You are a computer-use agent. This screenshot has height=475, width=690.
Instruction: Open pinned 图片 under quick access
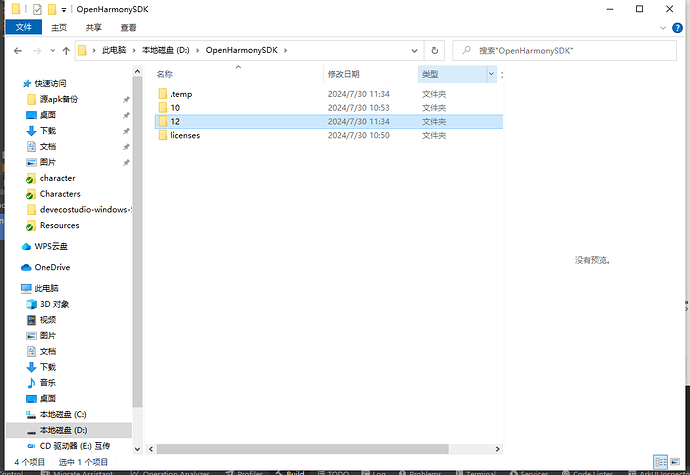point(48,162)
